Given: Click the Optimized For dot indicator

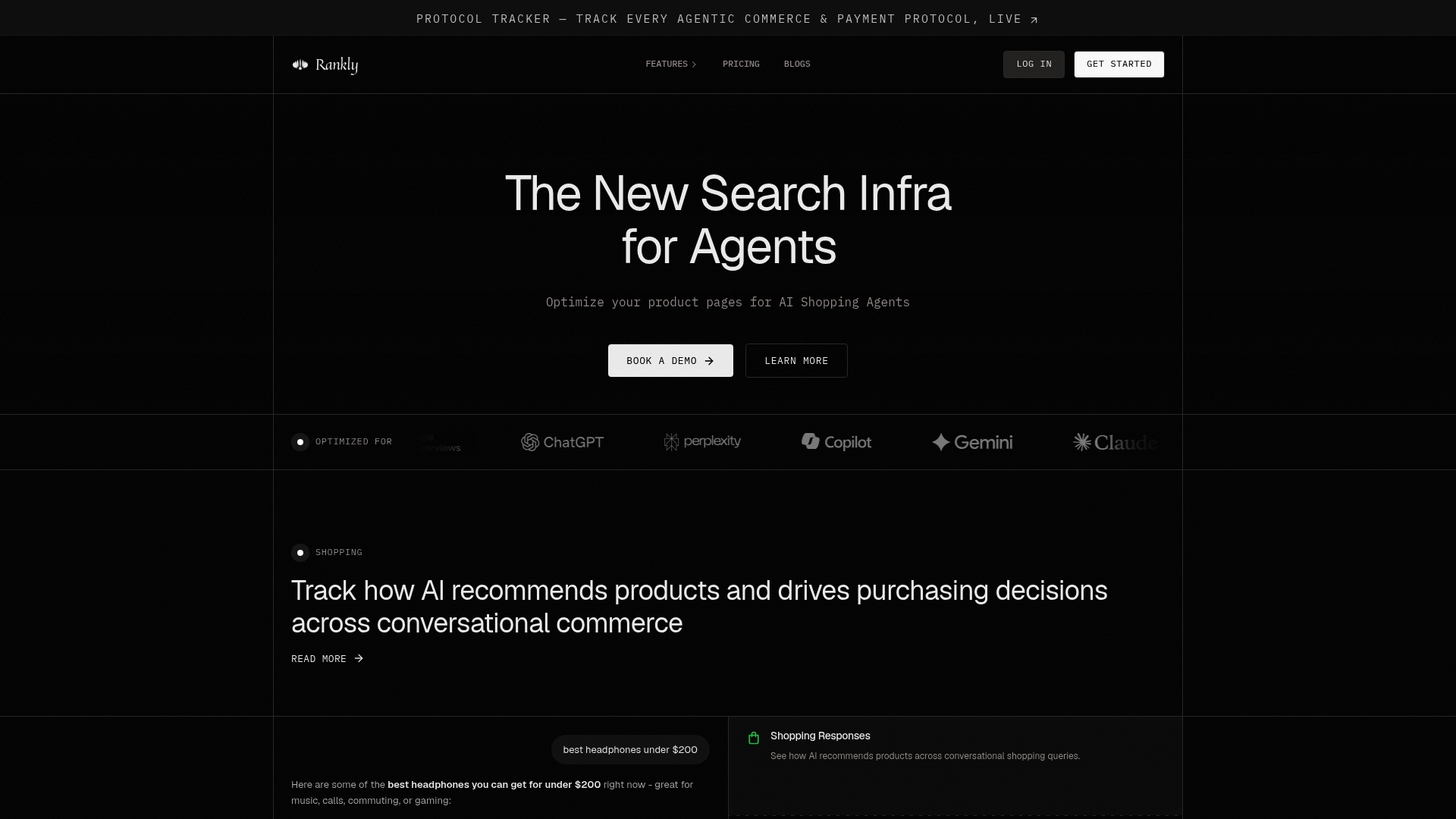Looking at the screenshot, I should click(x=300, y=442).
